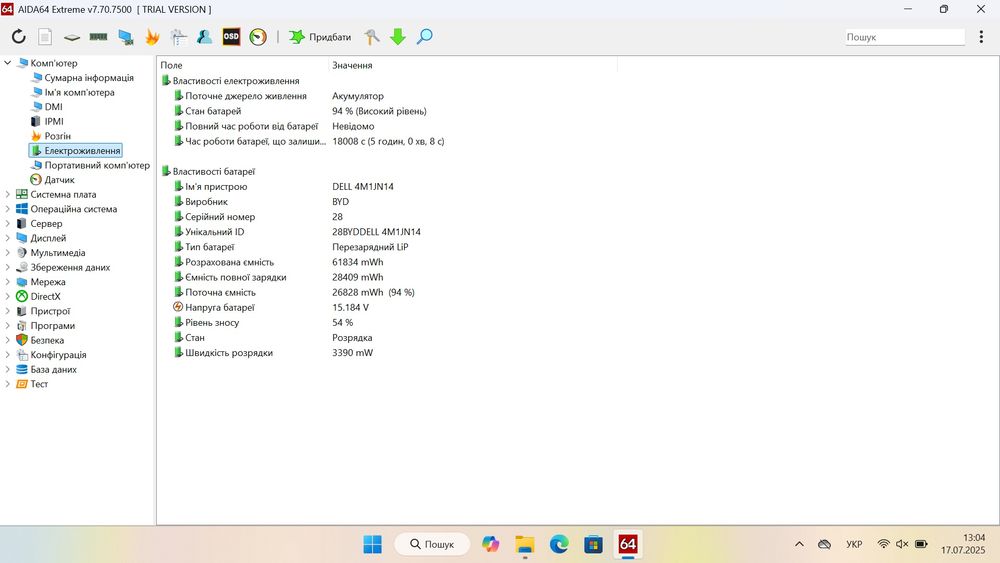Select the Конфігурація tree item
This screenshot has width=1000, height=563.
52,355
